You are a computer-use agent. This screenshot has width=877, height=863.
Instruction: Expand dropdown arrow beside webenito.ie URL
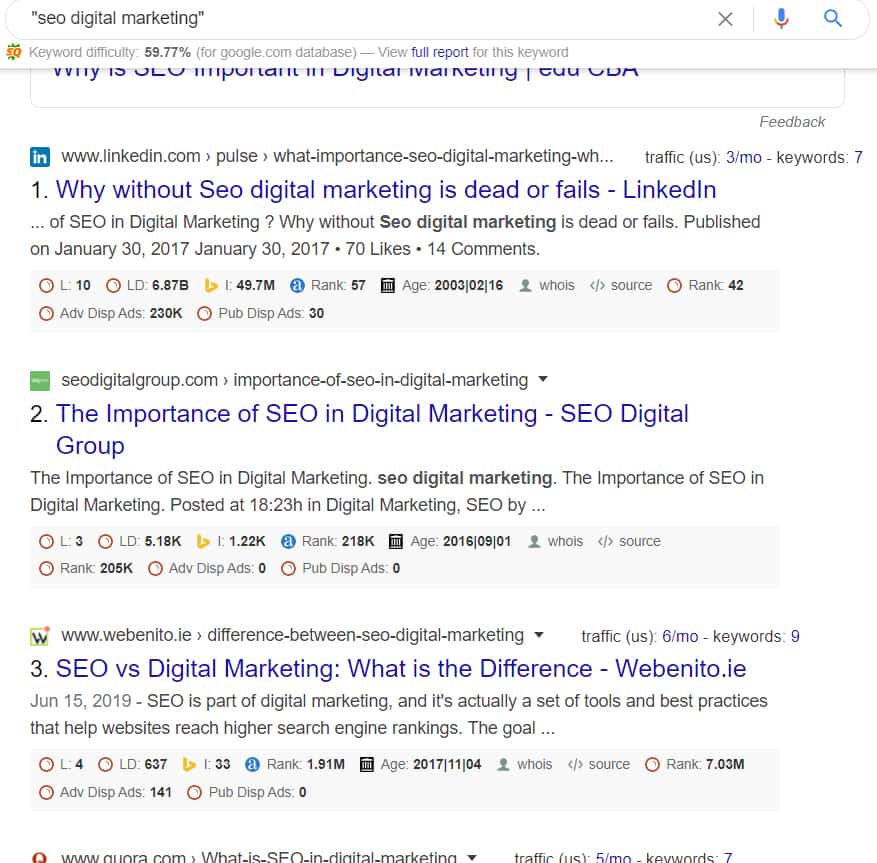pos(539,635)
